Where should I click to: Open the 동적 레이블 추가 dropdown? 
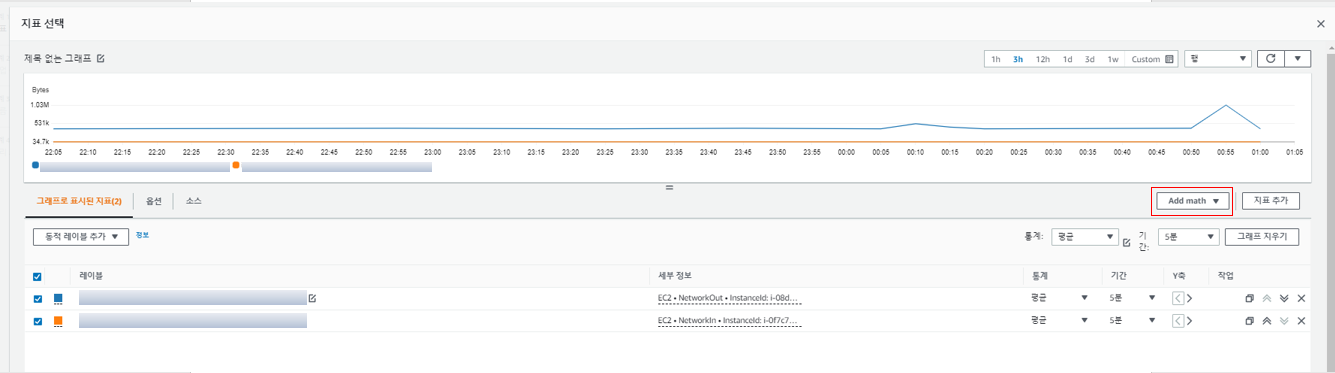[81, 237]
